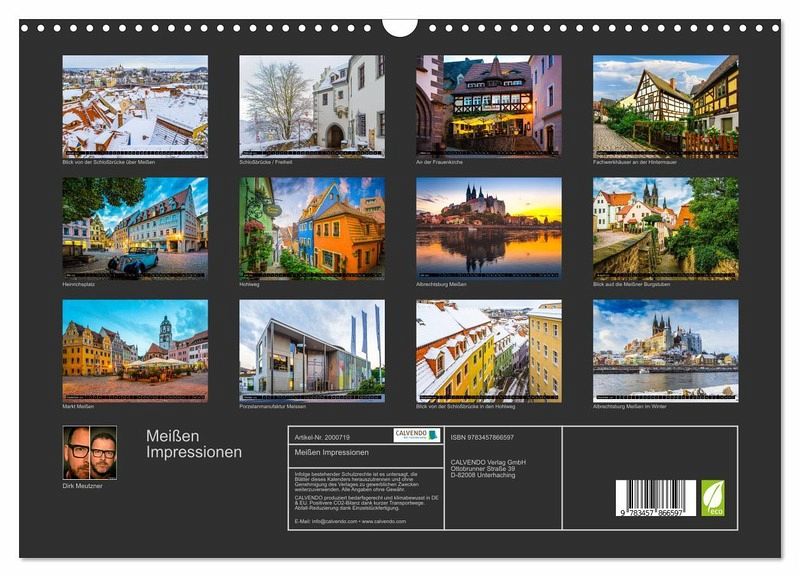Open the An der Frauenkirche photo
Image resolution: width=800 pixels, height=577 pixels.
(489, 106)
